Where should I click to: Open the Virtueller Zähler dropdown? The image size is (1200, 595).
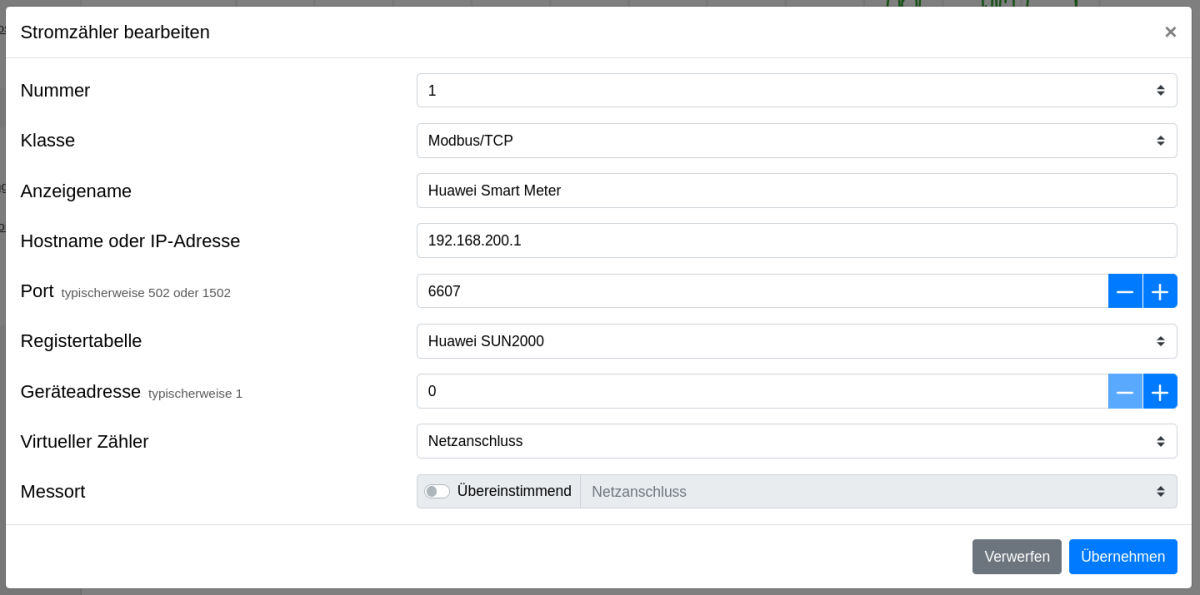click(x=796, y=441)
